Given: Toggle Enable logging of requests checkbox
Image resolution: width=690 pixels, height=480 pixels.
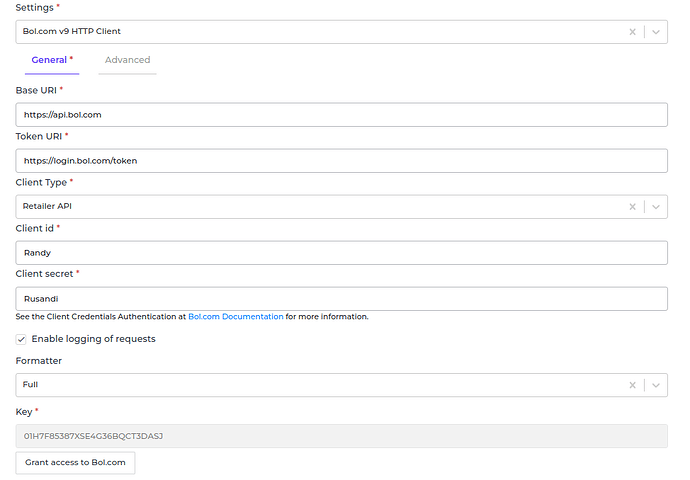Looking at the screenshot, I should (21, 339).
